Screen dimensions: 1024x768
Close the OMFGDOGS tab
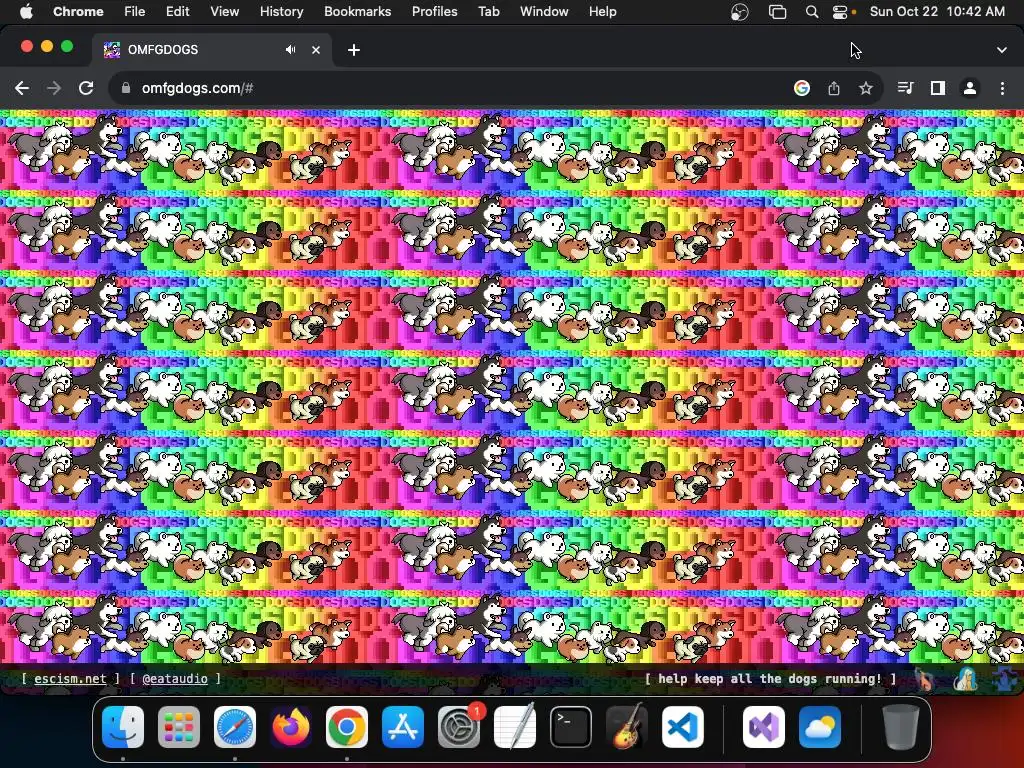coord(316,50)
